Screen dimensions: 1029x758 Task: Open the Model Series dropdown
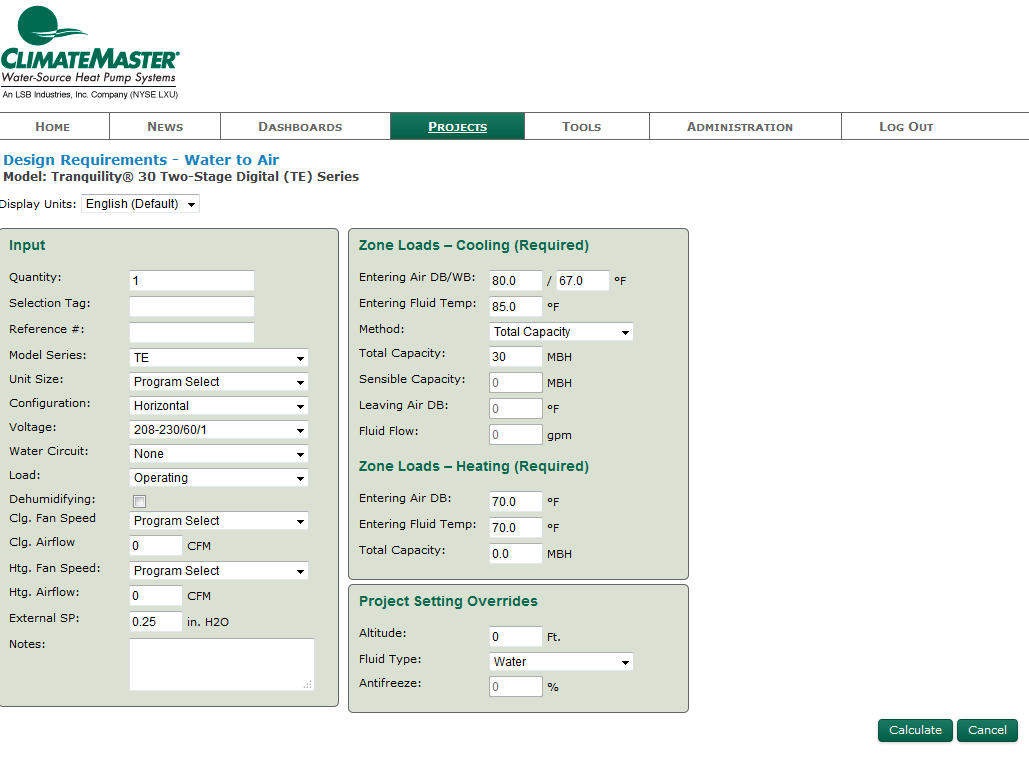219,358
